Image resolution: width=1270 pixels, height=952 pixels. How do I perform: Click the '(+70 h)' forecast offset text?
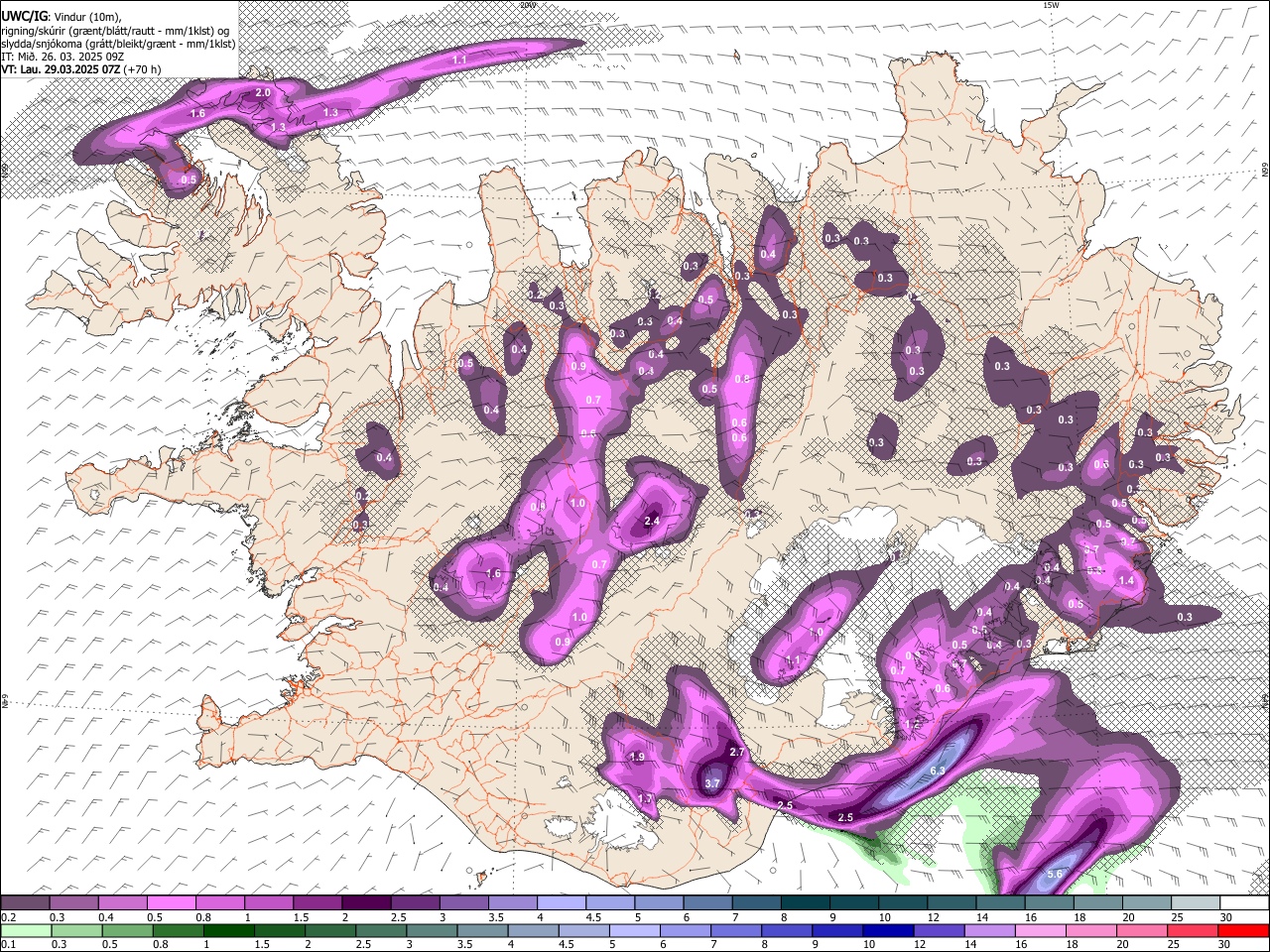[143, 69]
